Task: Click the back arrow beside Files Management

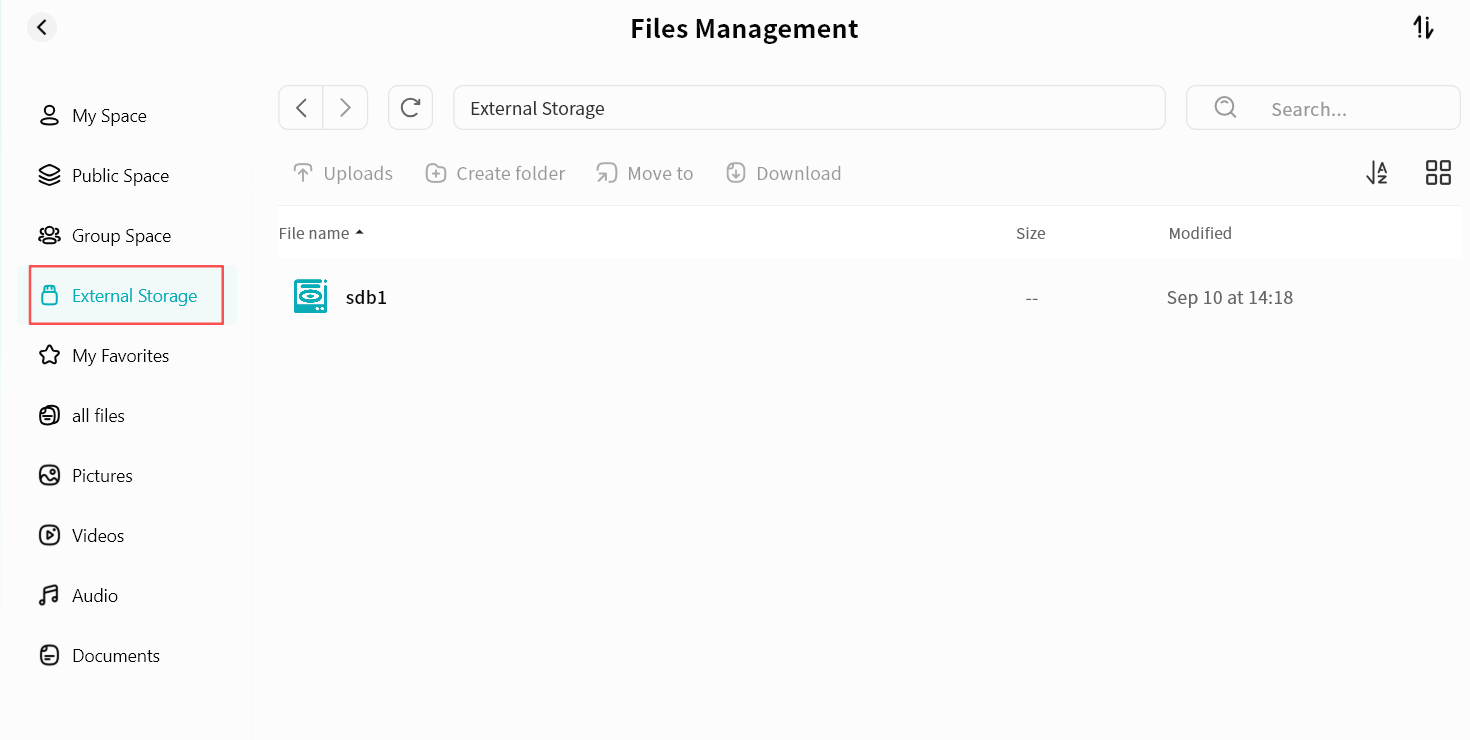Action: (x=42, y=28)
